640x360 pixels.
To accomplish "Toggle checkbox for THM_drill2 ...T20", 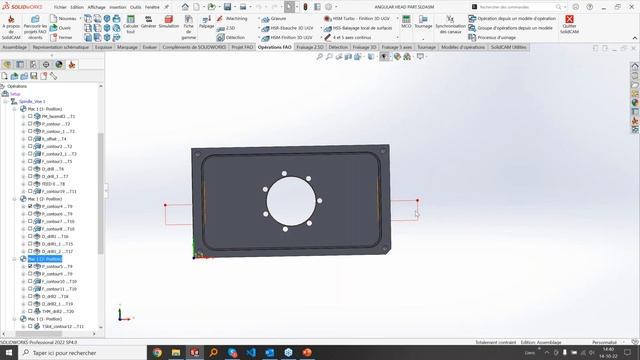I will 30,311.
